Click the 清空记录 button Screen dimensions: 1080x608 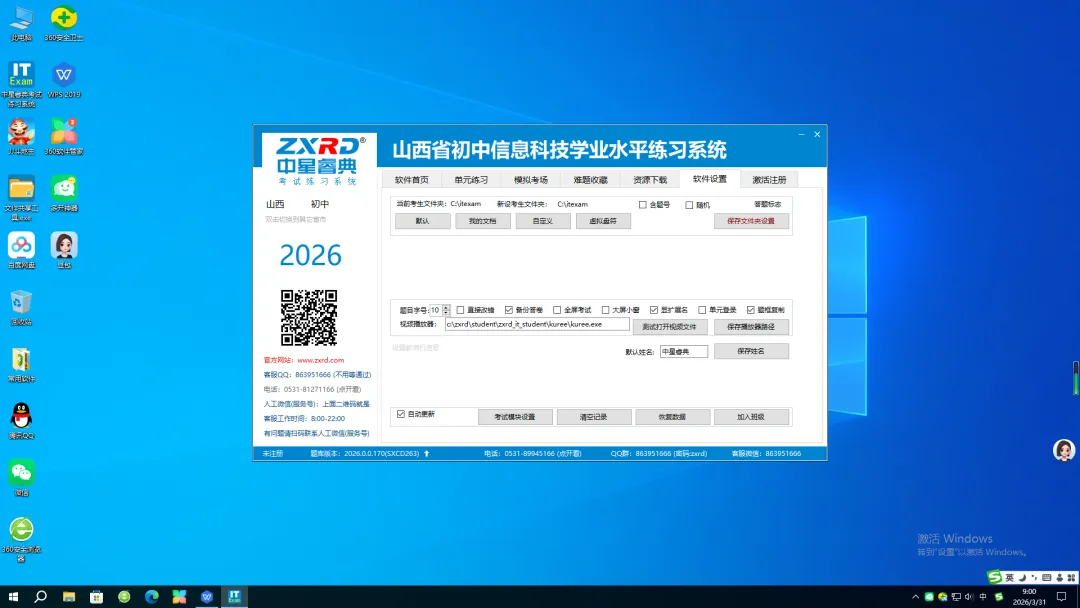tap(594, 417)
